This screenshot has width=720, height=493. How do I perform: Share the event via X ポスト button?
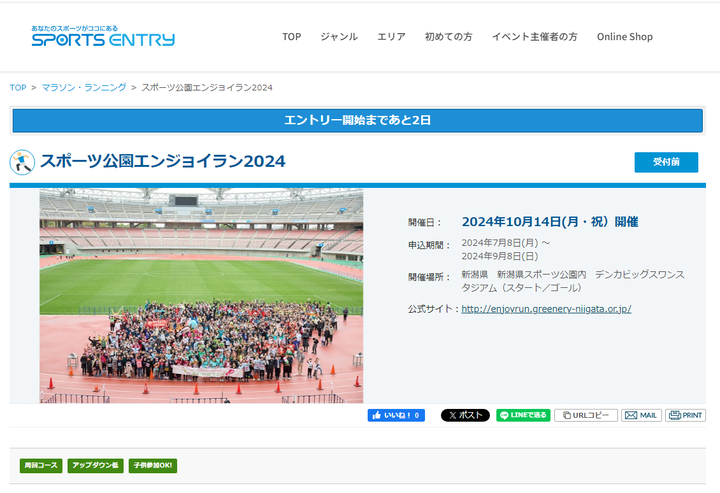point(465,415)
